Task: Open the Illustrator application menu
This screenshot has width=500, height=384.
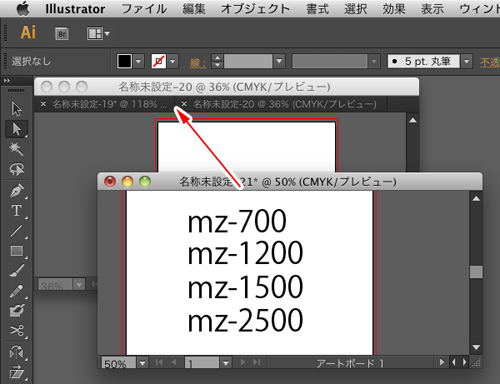Action: point(75,9)
